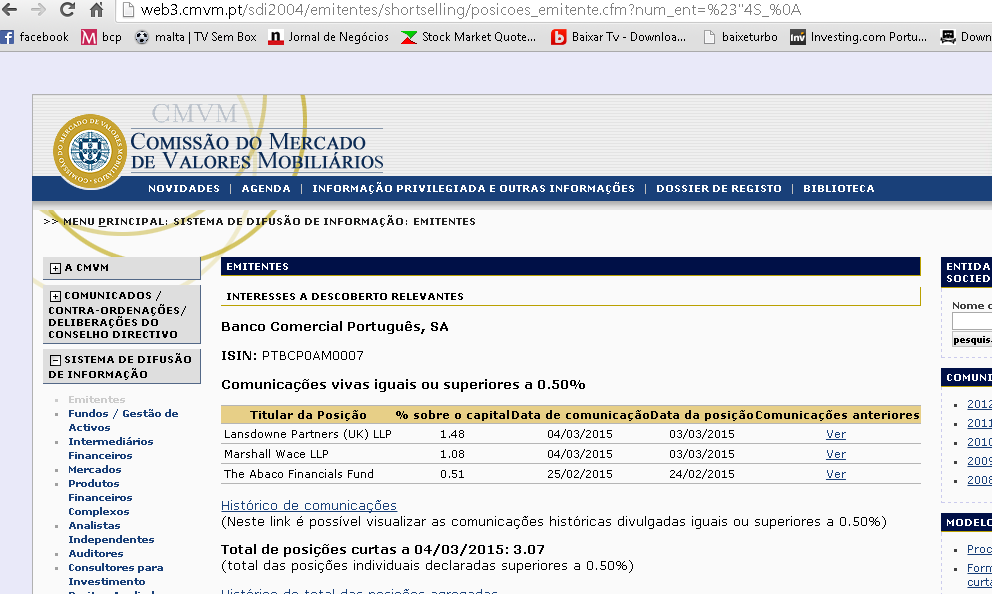This screenshot has height=594, width=992.
Task: Open the BIBLIOTECA menu item
Action: pyautogui.click(x=839, y=189)
